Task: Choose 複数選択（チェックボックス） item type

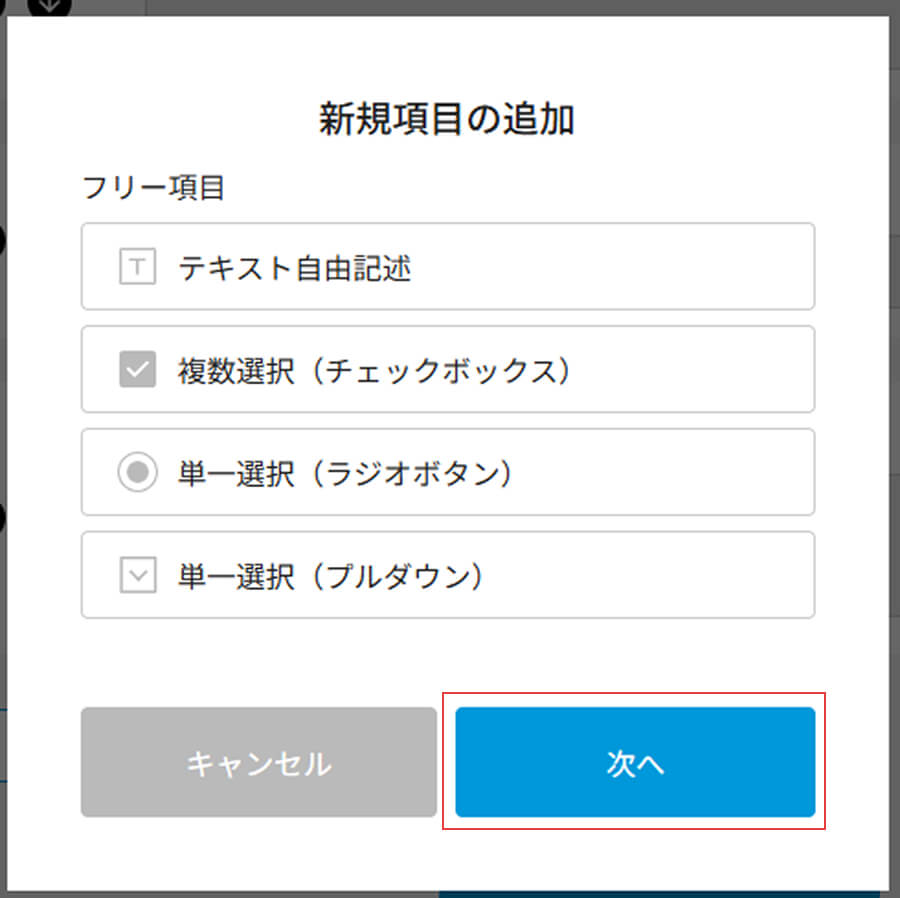Action: point(447,370)
